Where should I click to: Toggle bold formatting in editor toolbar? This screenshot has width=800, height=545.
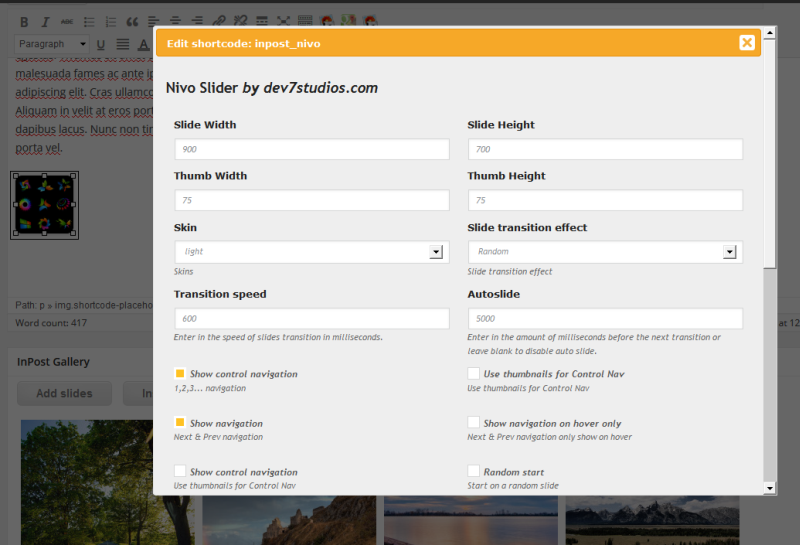(x=24, y=22)
